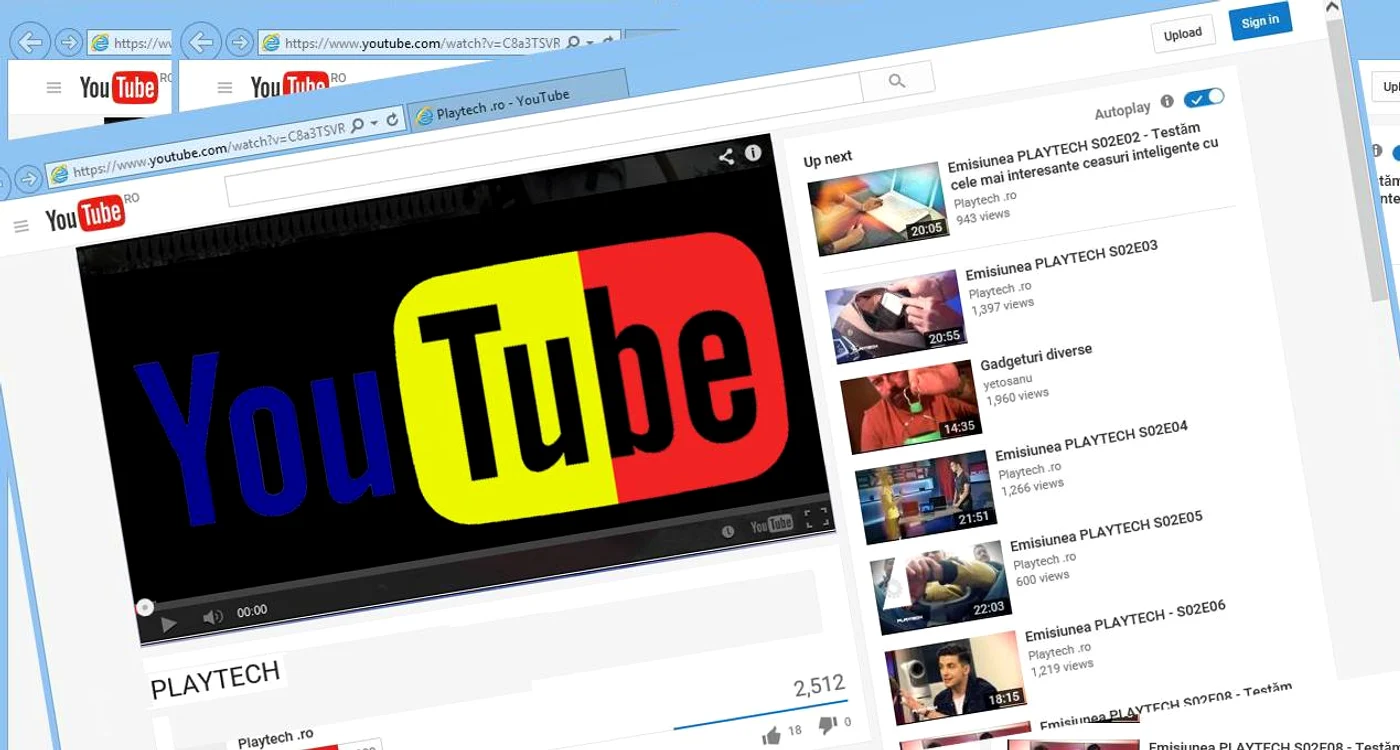Click the 00:00 time display in player

point(252,611)
